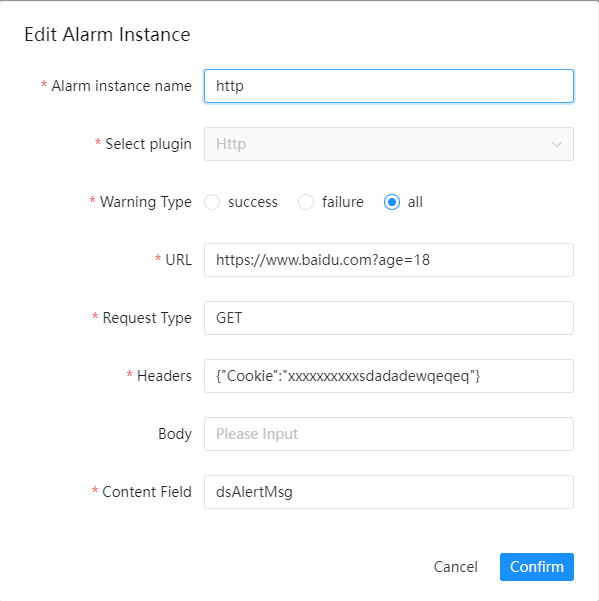The height and width of the screenshot is (601, 599).
Task: Click the Warning Type label
Action: click(146, 202)
